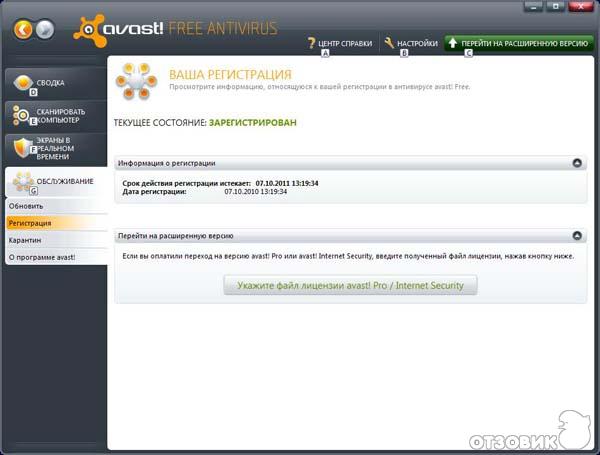
Task: Click the Обслуживание maintenance icon
Action: click(x=21, y=182)
